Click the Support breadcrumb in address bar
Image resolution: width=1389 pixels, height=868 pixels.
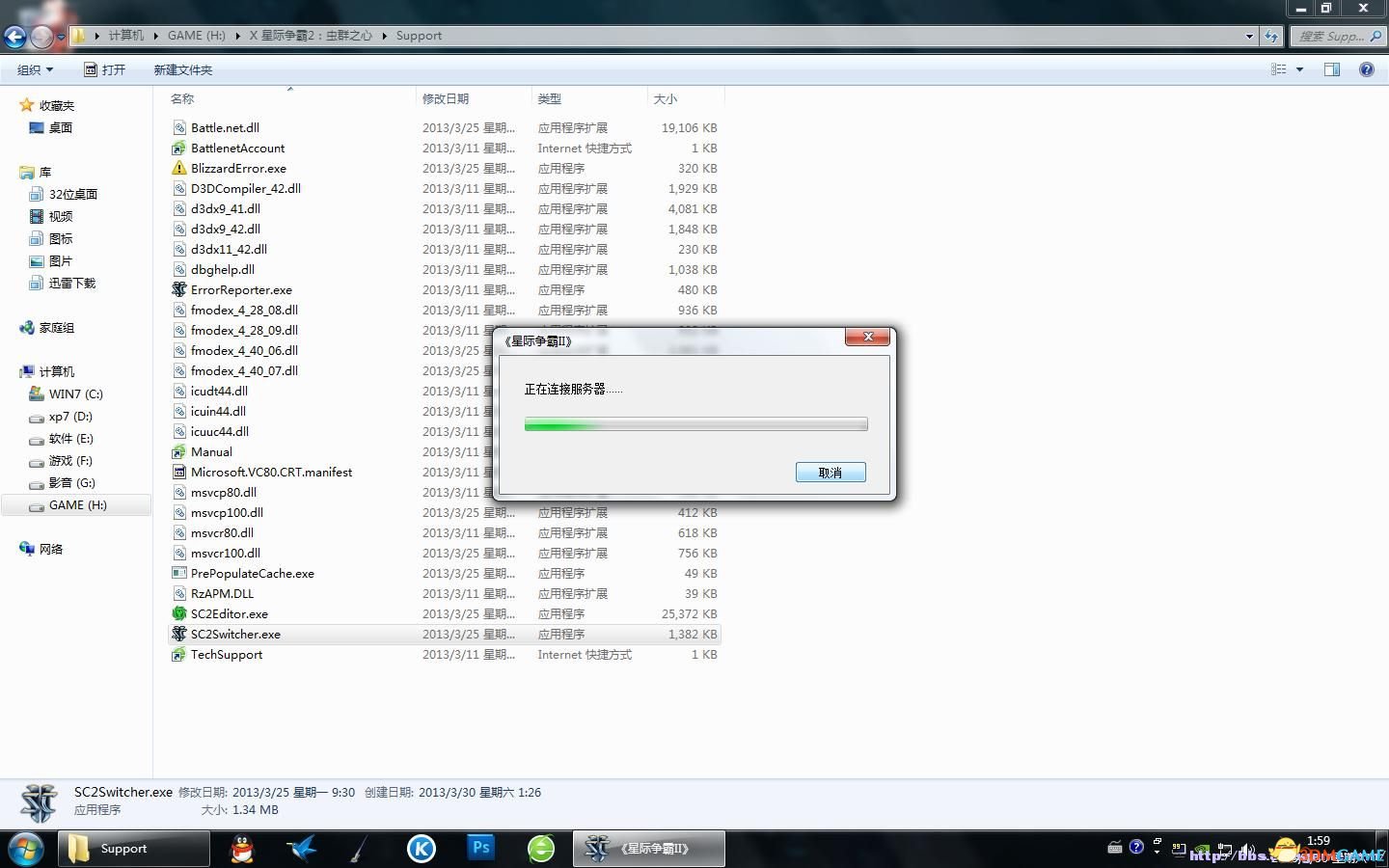[419, 36]
